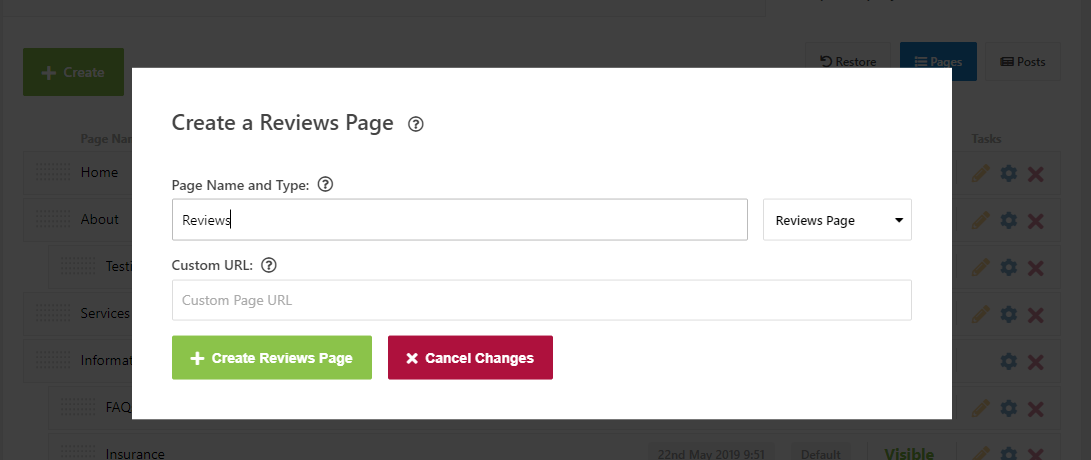1091x460 pixels.
Task: Click the Cancel Changes button
Action: point(470,358)
